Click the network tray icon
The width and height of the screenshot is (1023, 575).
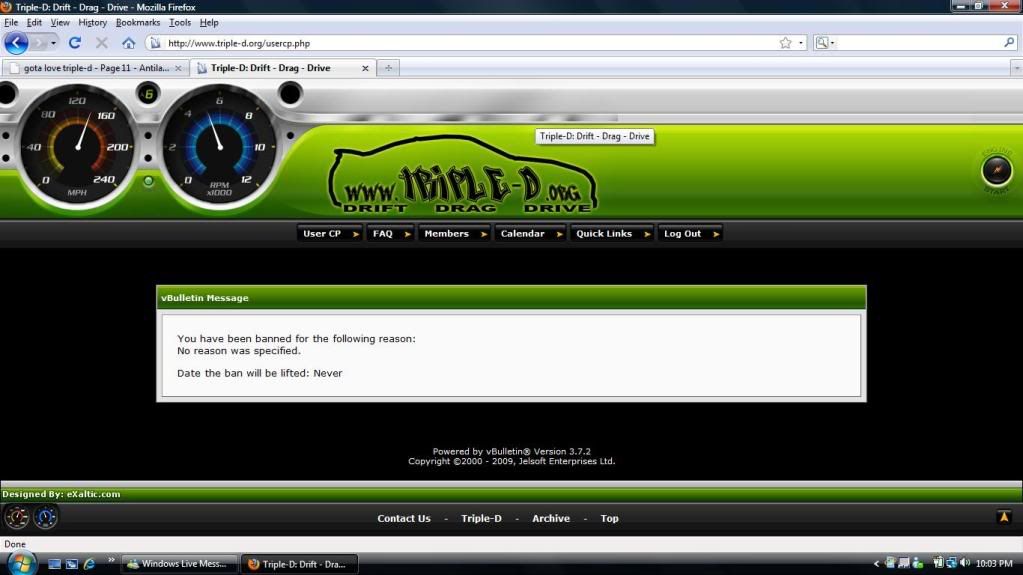coord(951,563)
